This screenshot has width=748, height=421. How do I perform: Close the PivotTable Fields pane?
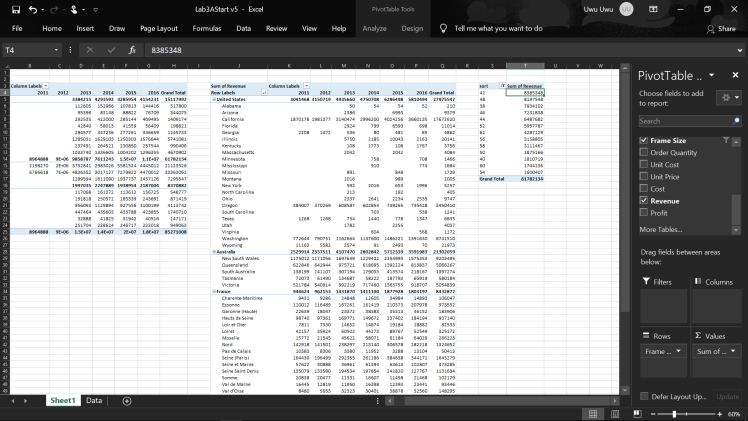click(x=734, y=75)
